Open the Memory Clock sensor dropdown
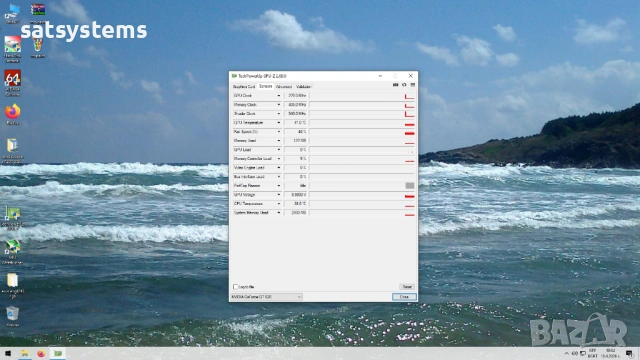Viewport: 640px width, 360px height. tap(279, 105)
